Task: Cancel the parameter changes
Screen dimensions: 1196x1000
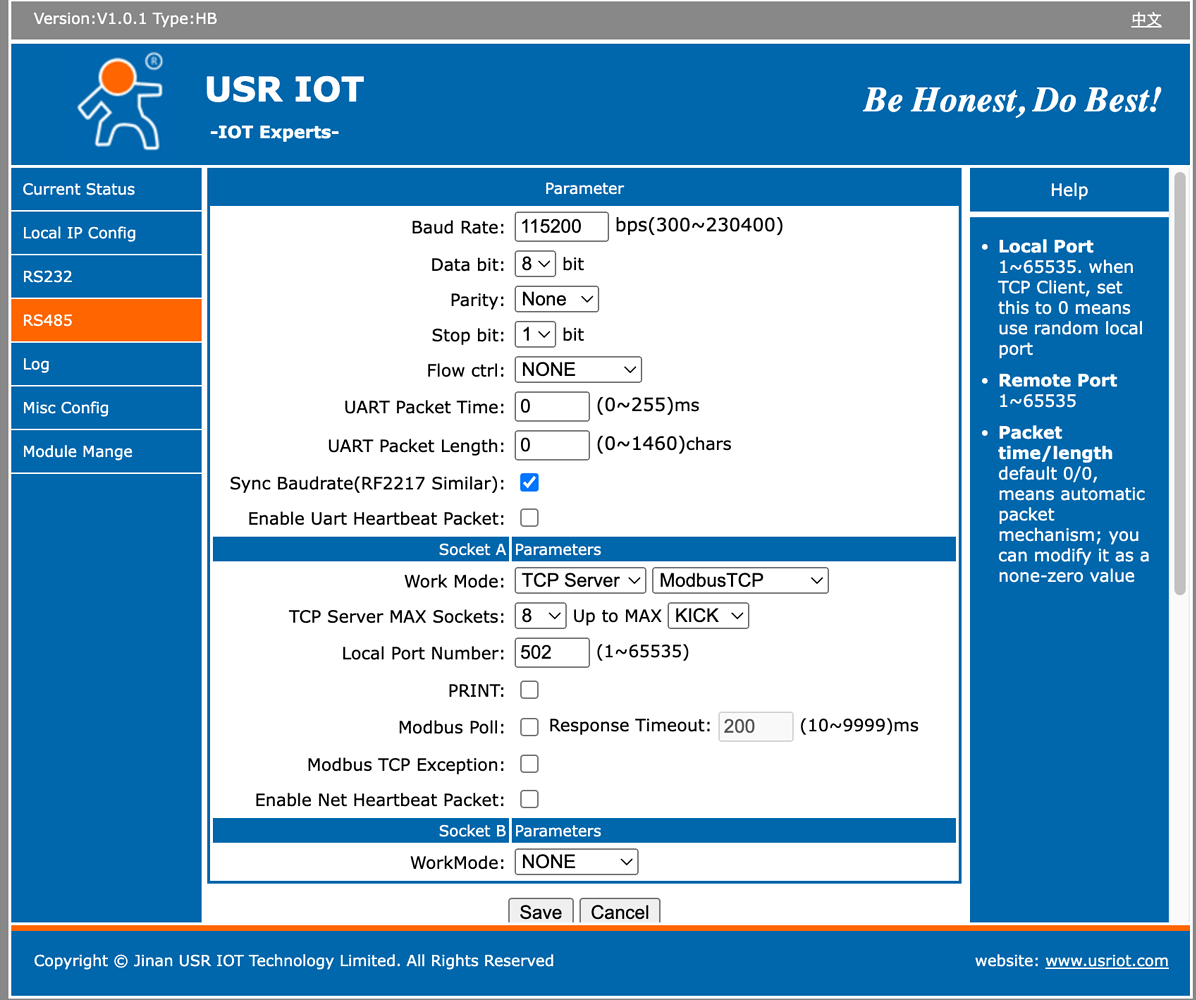Action: coord(619,912)
